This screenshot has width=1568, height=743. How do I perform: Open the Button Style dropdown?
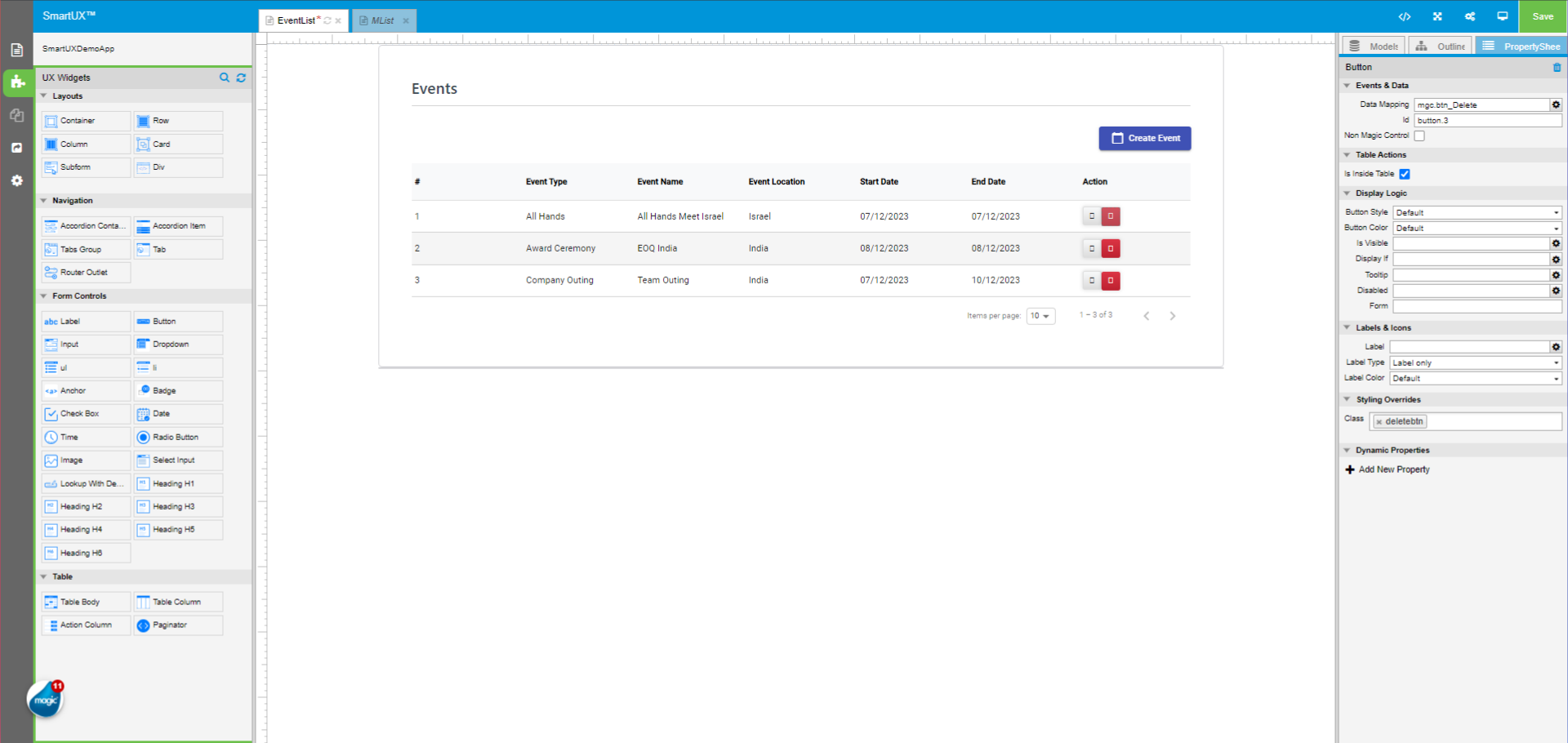pos(1477,212)
